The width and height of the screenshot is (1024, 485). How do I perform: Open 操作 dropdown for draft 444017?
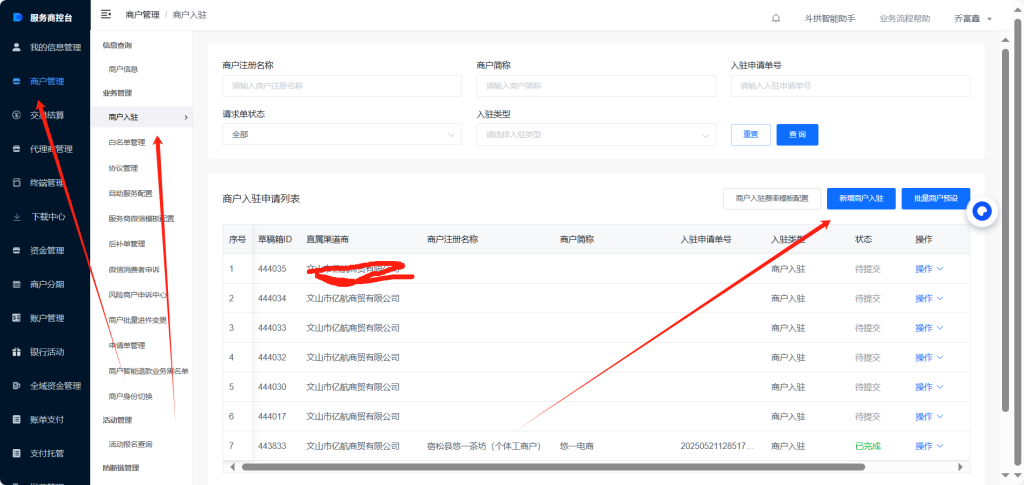click(x=929, y=416)
